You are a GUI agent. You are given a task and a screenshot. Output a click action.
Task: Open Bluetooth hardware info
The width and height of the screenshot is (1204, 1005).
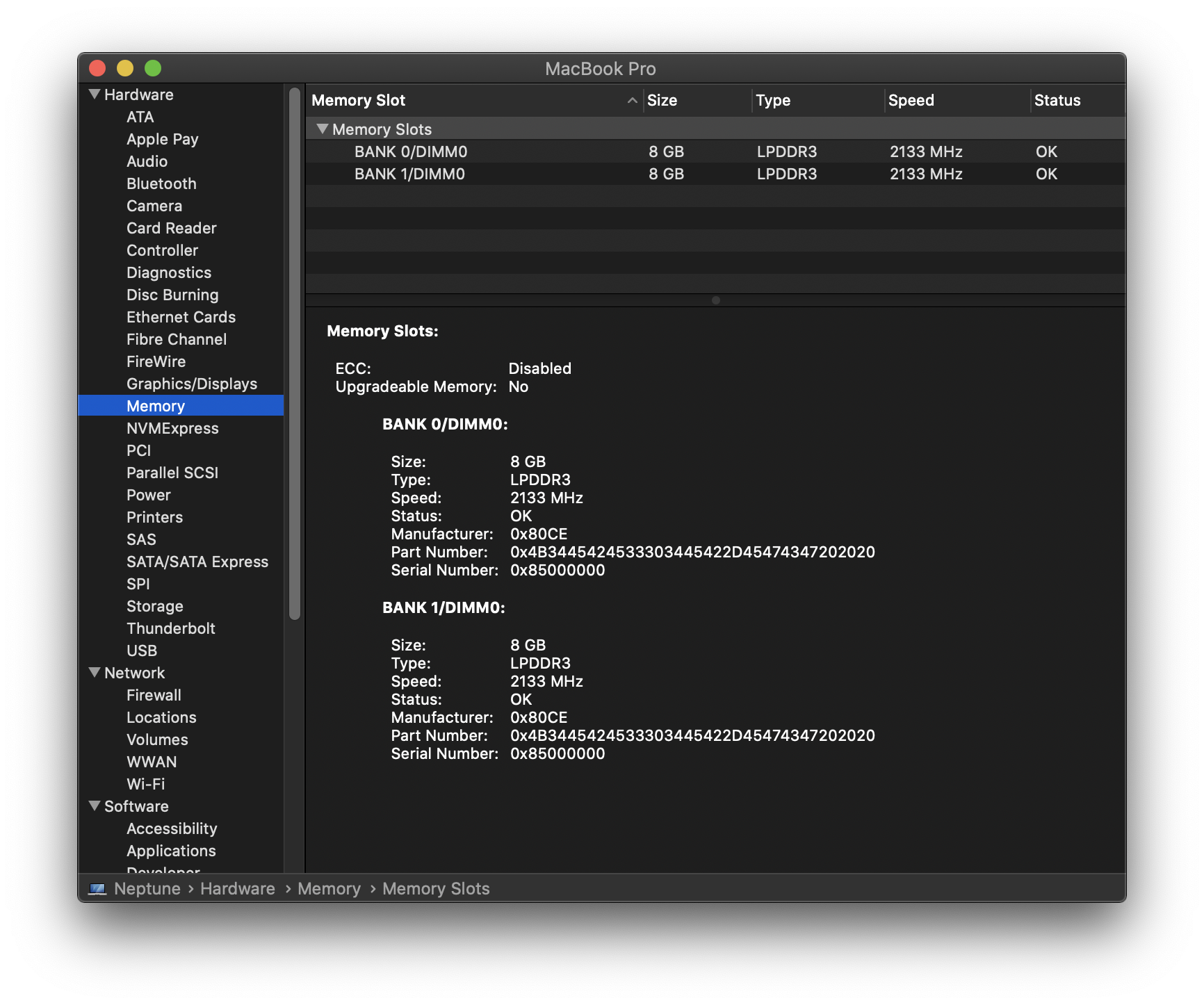pyautogui.click(x=161, y=183)
